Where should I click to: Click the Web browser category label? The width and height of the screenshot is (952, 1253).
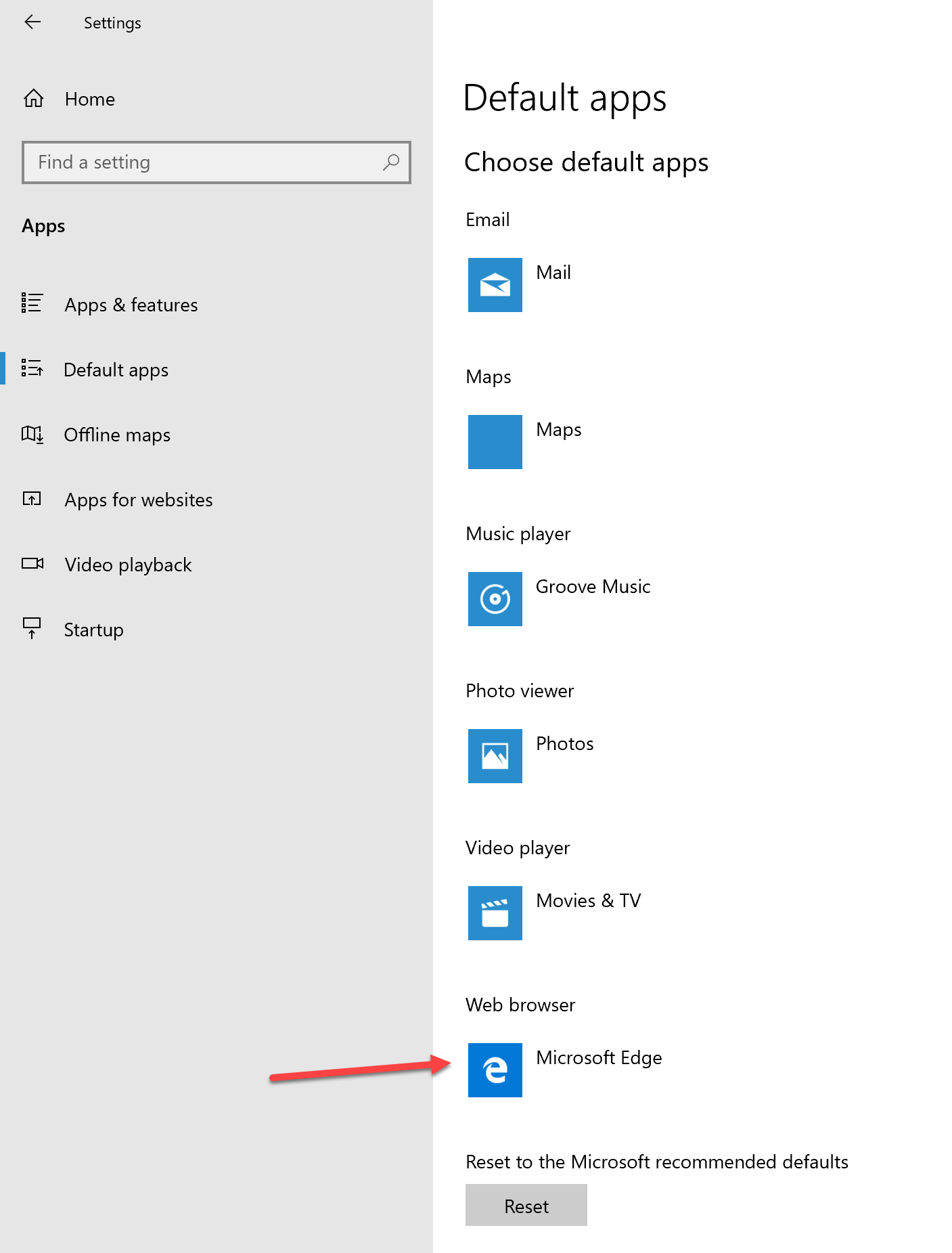[x=520, y=1005]
